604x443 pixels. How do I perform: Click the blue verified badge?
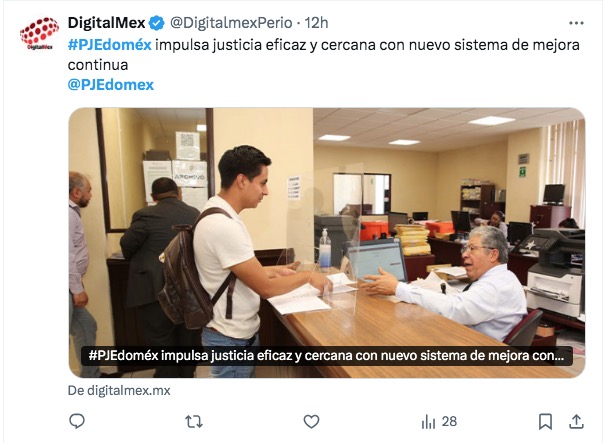156,23
